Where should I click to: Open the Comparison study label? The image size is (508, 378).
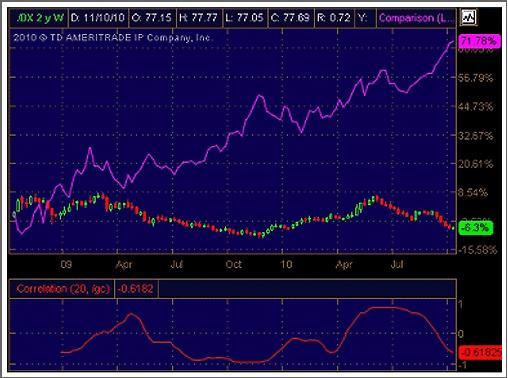(x=416, y=18)
